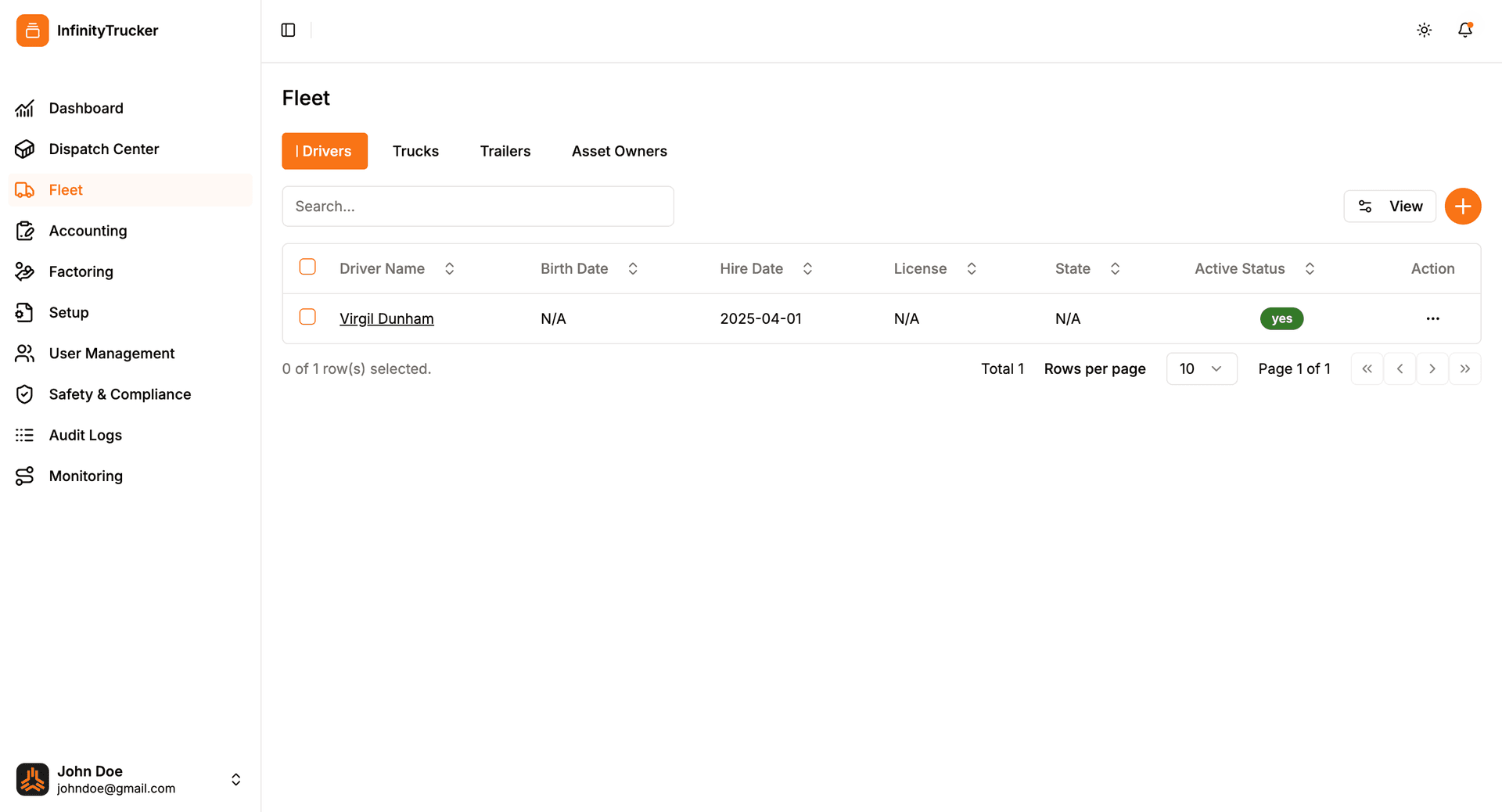Check the select-all checkbox in table header
1502x812 pixels.
[307, 267]
